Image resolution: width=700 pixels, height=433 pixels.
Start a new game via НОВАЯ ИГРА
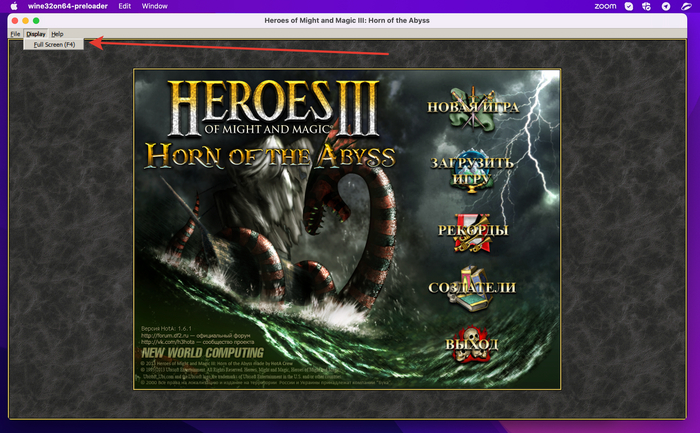click(x=473, y=107)
